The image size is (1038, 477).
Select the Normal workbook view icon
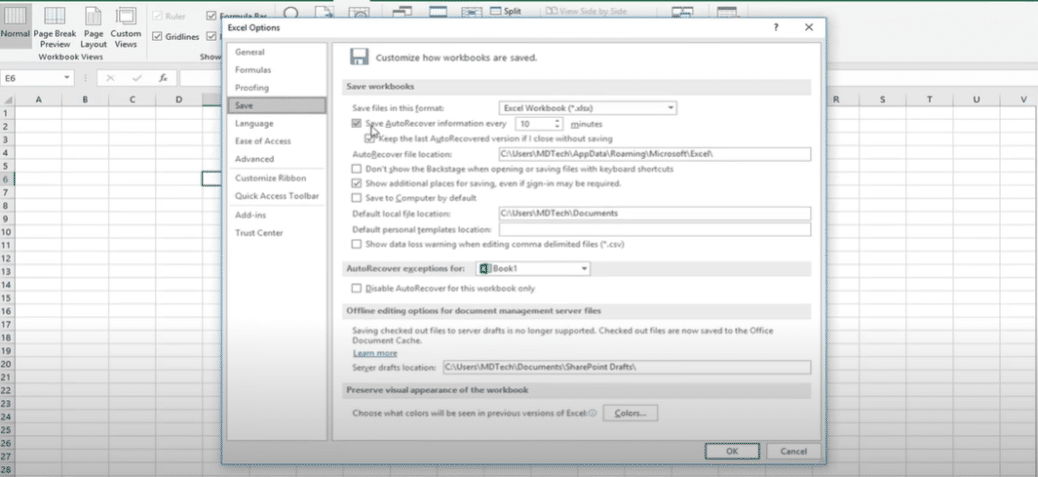pyautogui.click(x=15, y=25)
